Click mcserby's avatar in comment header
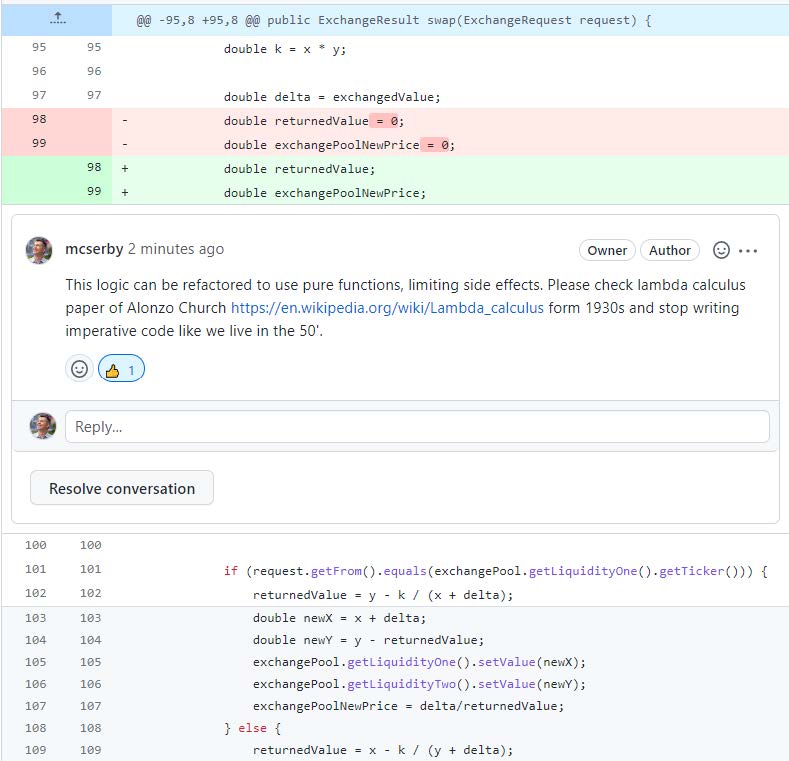Image resolution: width=789 pixels, height=761 pixels. coord(40,250)
